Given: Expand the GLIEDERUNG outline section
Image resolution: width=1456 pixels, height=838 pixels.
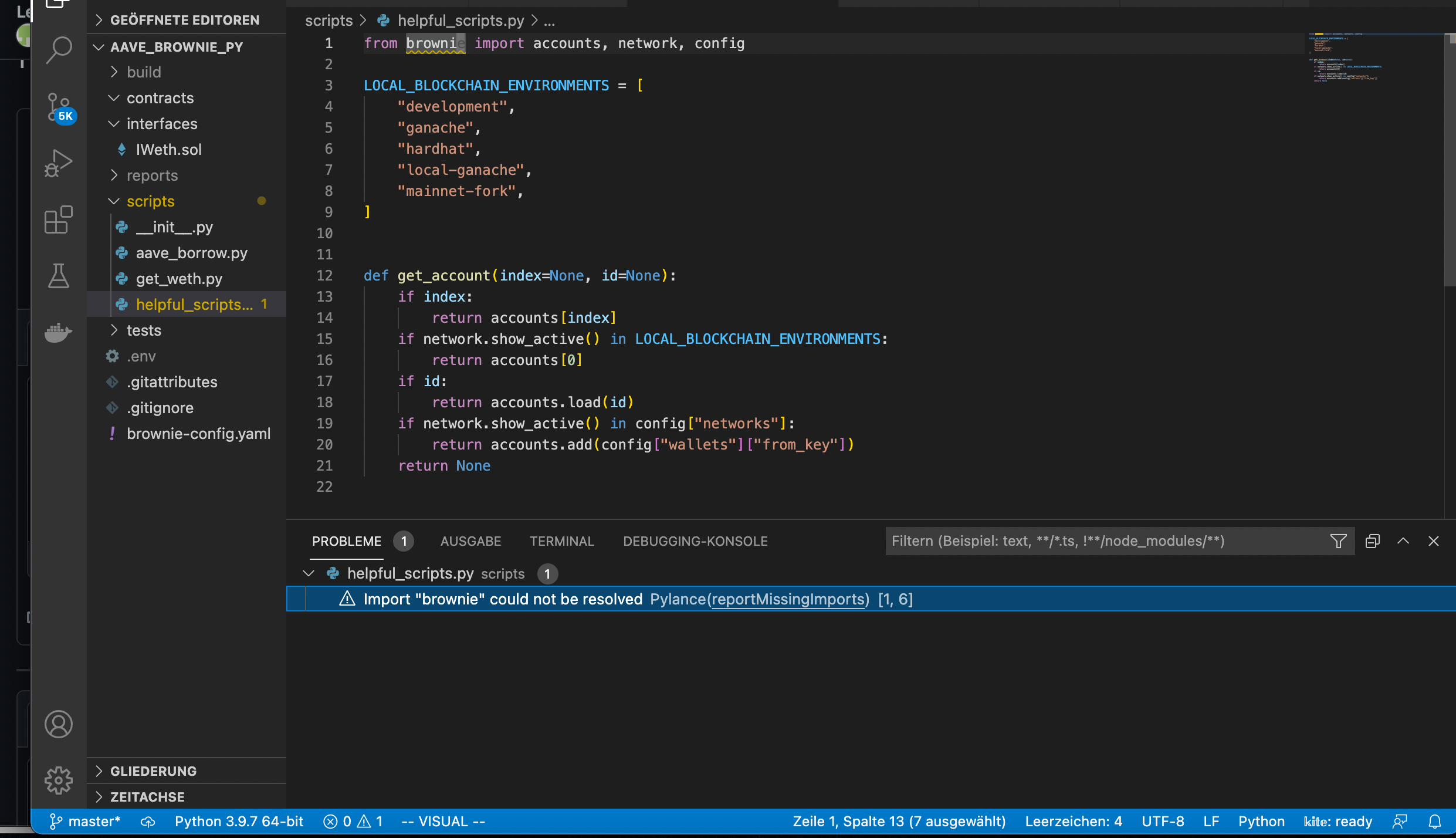Looking at the screenshot, I should pos(187,771).
